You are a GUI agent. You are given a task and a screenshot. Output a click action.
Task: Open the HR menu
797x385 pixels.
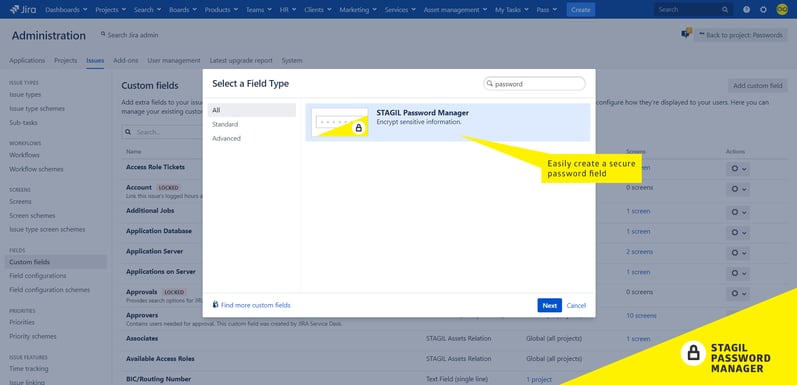288,10
